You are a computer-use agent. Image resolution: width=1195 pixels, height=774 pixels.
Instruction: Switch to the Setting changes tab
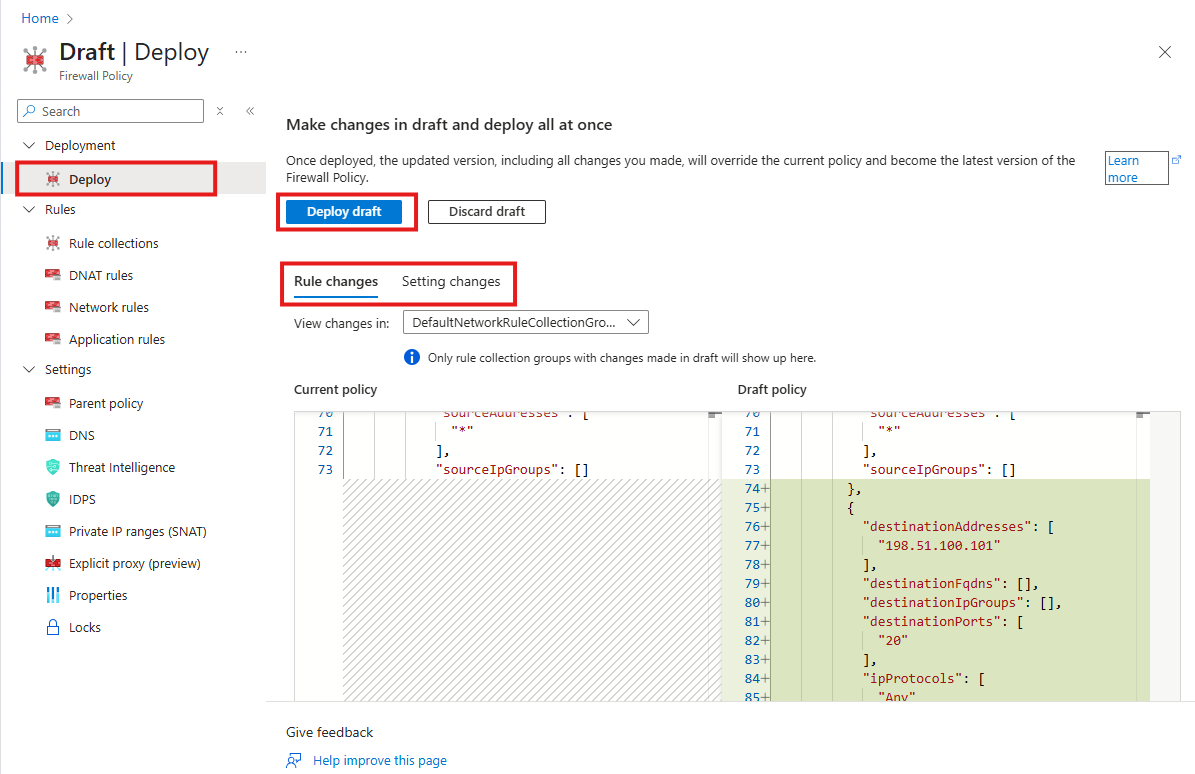click(451, 281)
